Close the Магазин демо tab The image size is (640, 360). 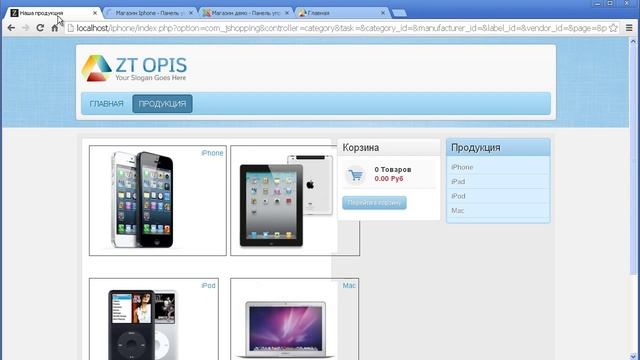(x=287, y=13)
